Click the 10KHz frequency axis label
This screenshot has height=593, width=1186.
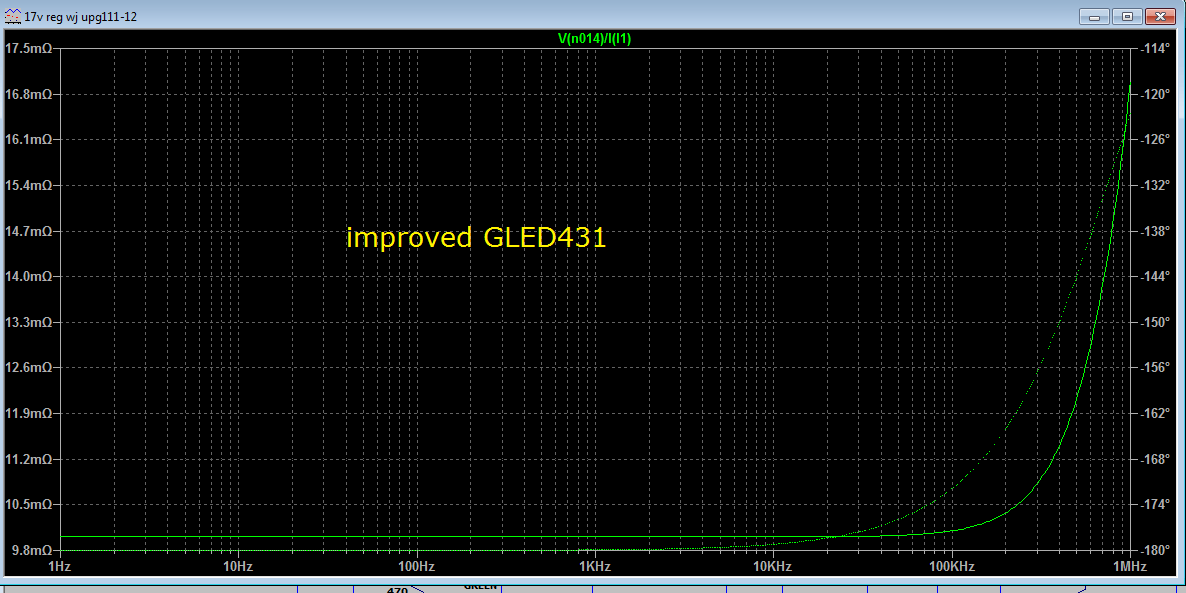pyautogui.click(x=773, y=567)
